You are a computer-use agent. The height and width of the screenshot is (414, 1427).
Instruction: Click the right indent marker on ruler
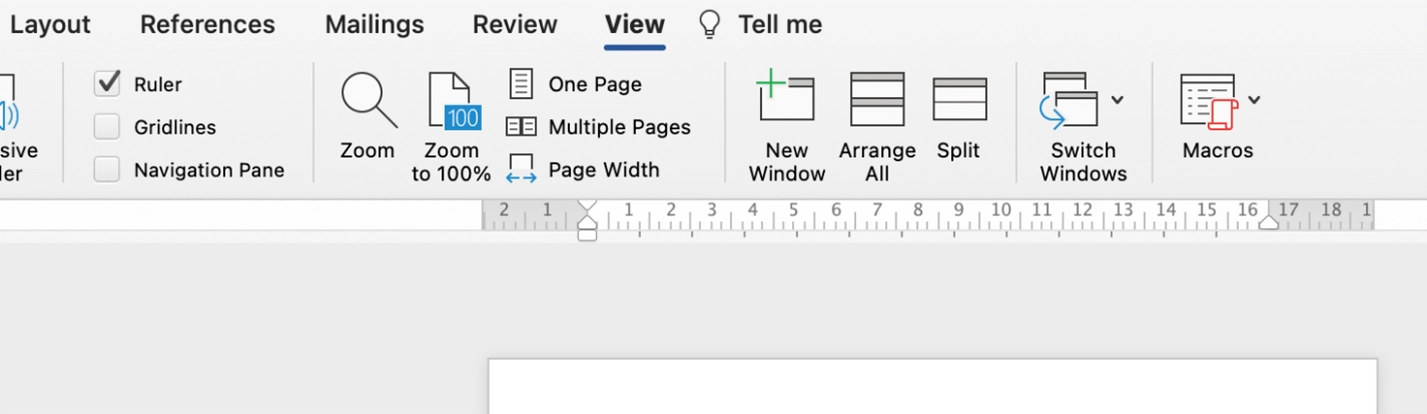(x=1268, y=222)
